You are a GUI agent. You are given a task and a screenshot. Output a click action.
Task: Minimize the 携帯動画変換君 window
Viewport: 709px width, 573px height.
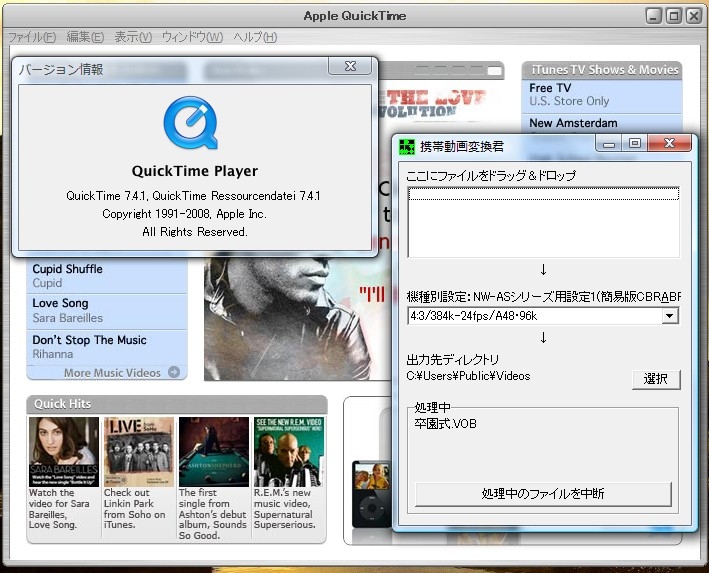coord(609,144)
